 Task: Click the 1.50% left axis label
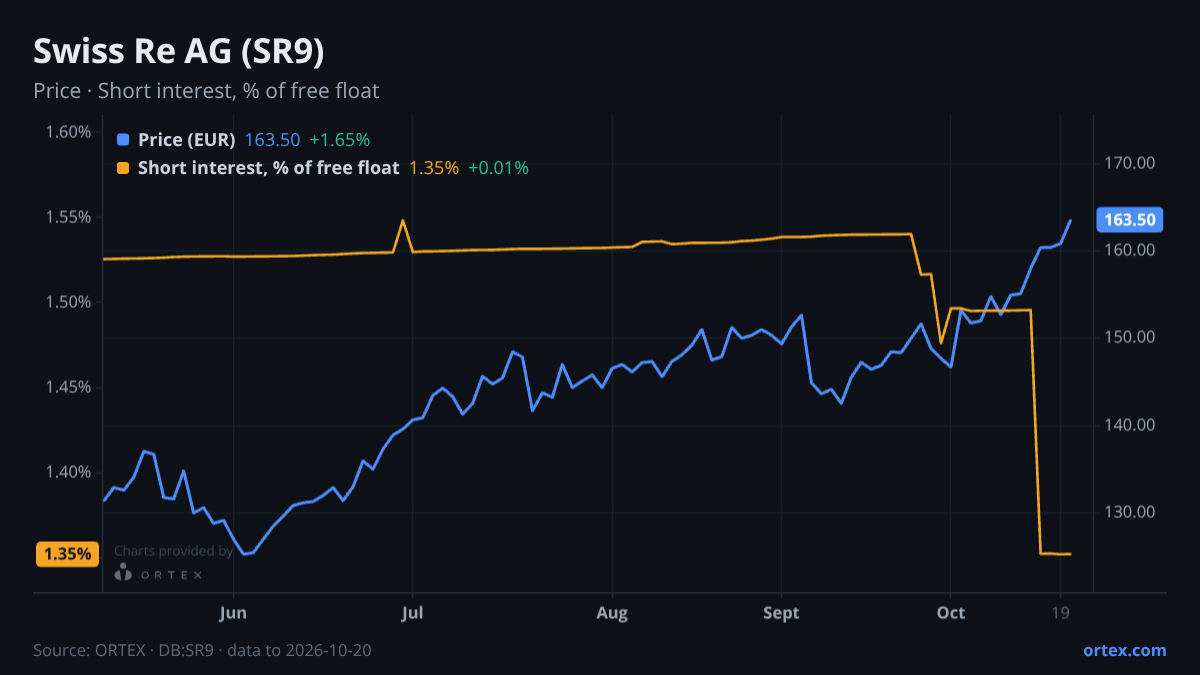click(x=69, y=302)
